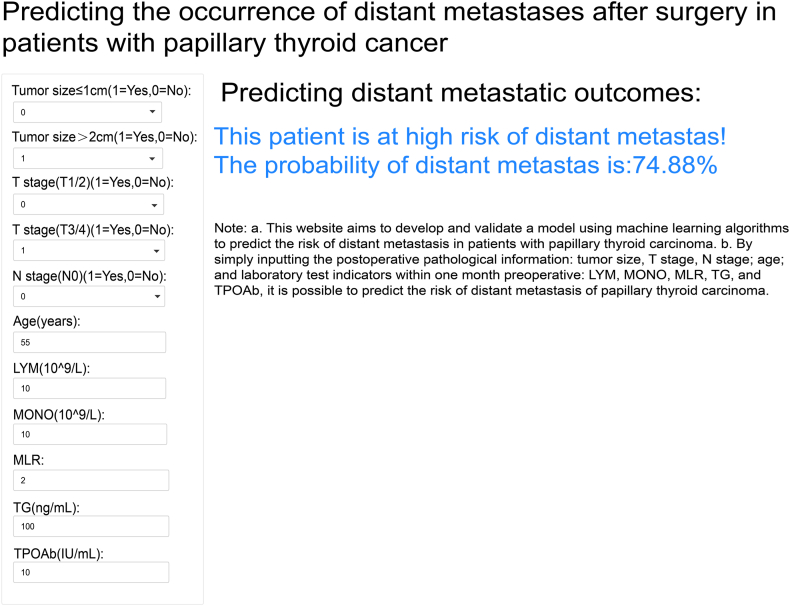This screenshot has height=606, width=790.
Task: Click the Note paragraph about the website
Action: (500, 260)
